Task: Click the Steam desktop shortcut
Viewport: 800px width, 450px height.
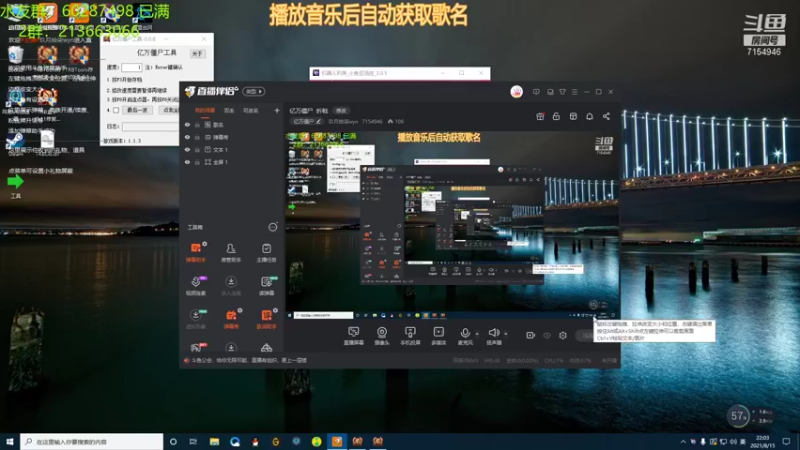Action: point(14,140)
